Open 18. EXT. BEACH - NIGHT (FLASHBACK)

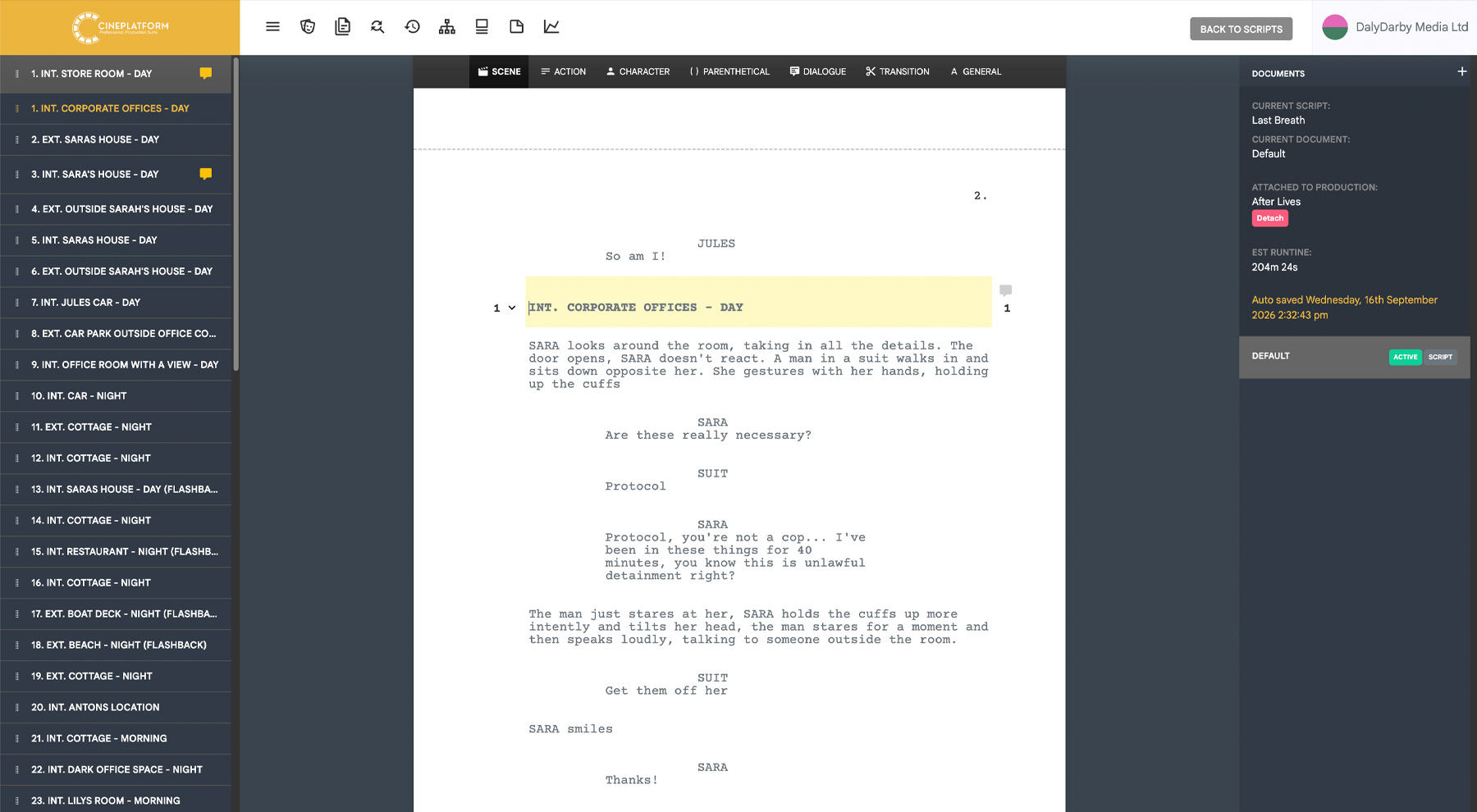116,645
